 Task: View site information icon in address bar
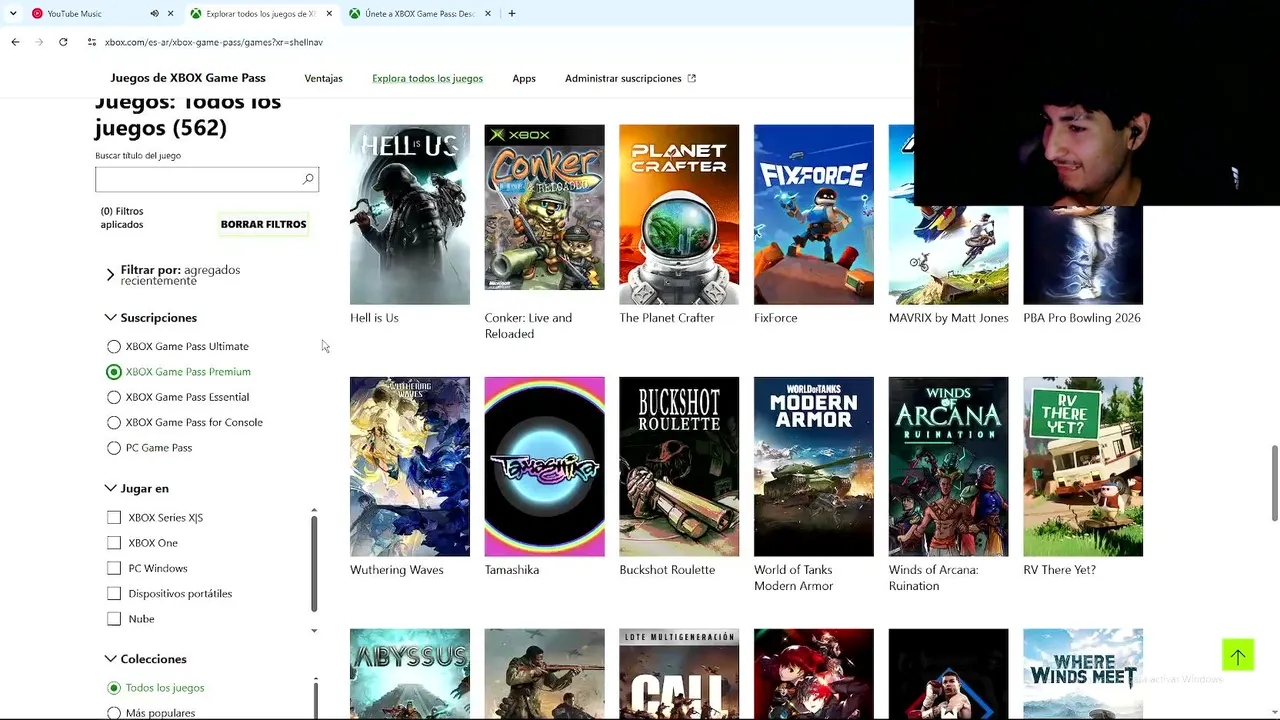(92, 42)
